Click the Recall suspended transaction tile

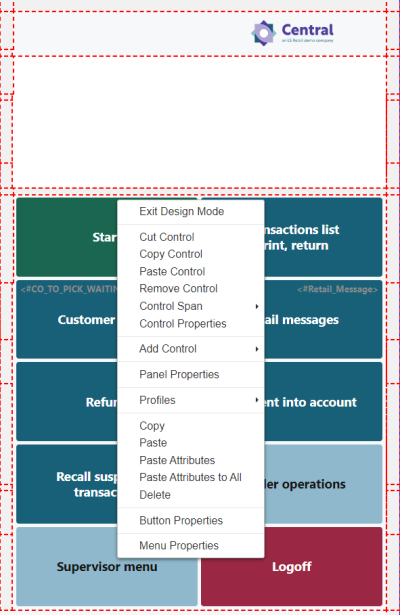(x=67, y=484)
